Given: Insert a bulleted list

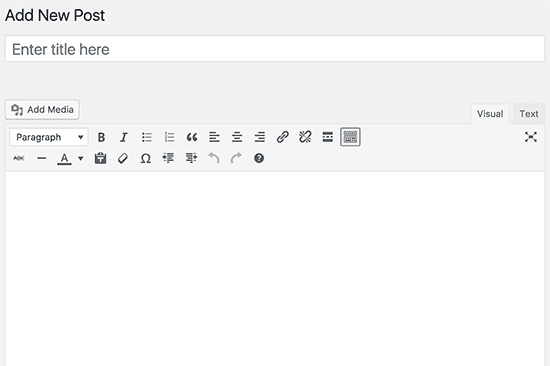Looking at the screenshot, I should tap(147, 137).
